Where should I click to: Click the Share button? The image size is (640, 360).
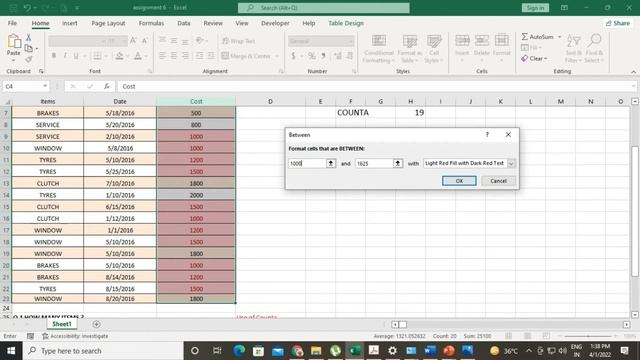click(x=618, y=23)
